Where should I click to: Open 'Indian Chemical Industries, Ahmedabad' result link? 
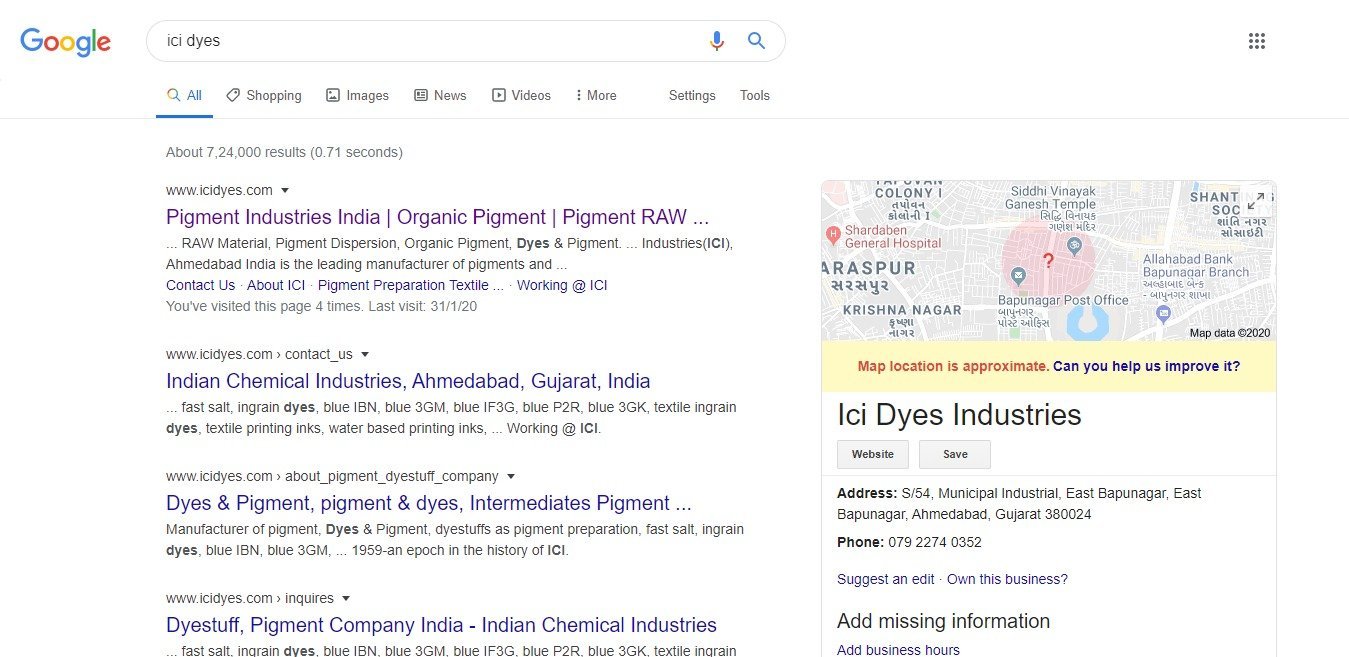point(408,381)
